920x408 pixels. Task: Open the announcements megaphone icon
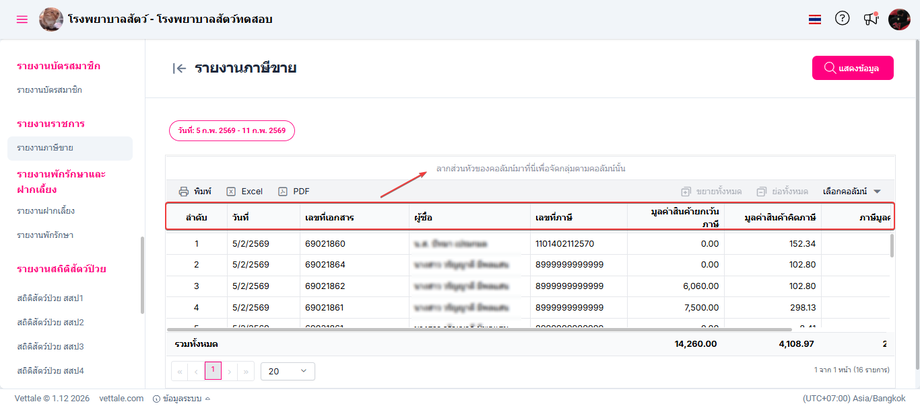coord(871,19)
